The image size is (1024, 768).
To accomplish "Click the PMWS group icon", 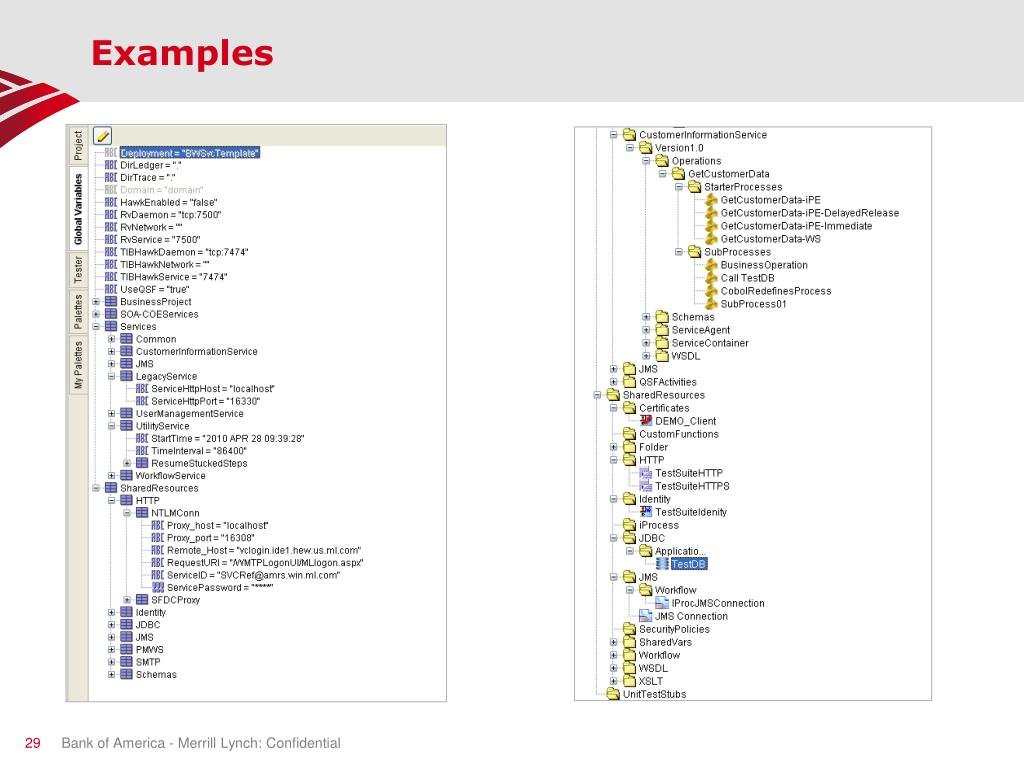I will pos(127,649).
